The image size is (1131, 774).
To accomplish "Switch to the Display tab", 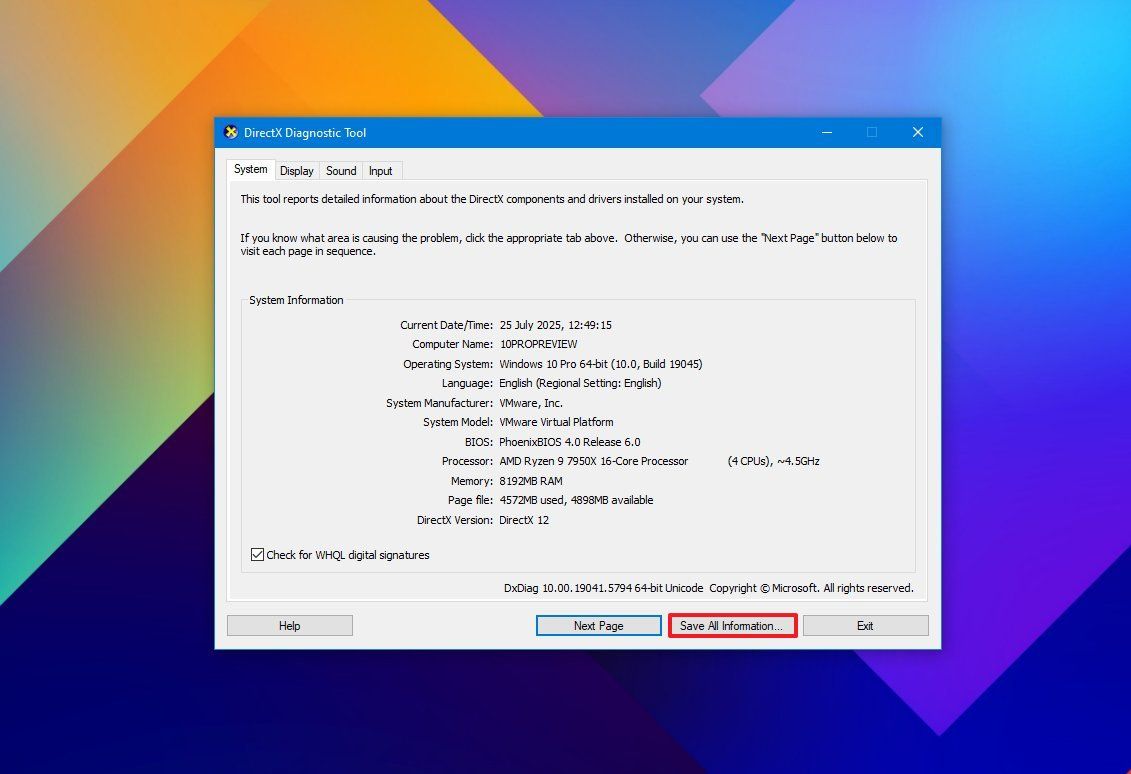I will (x=296, y=170).
